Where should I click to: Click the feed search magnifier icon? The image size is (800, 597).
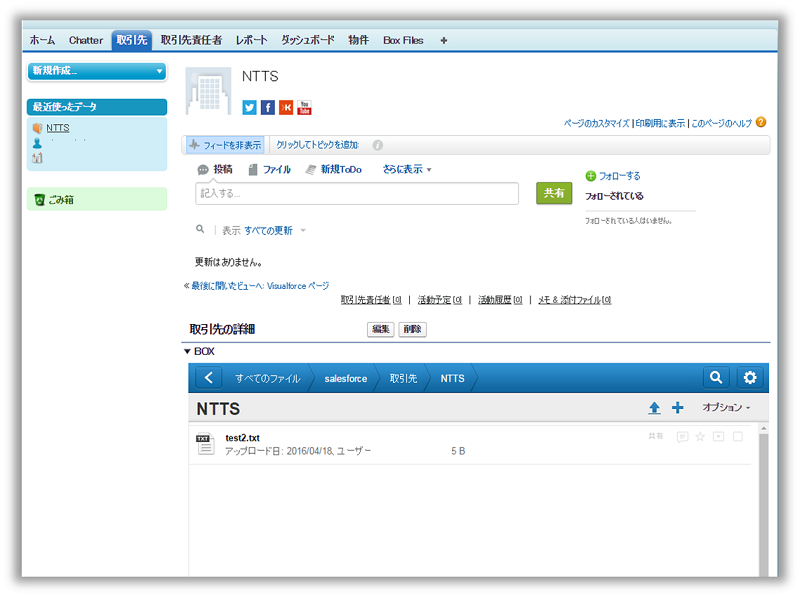[200, 229]
